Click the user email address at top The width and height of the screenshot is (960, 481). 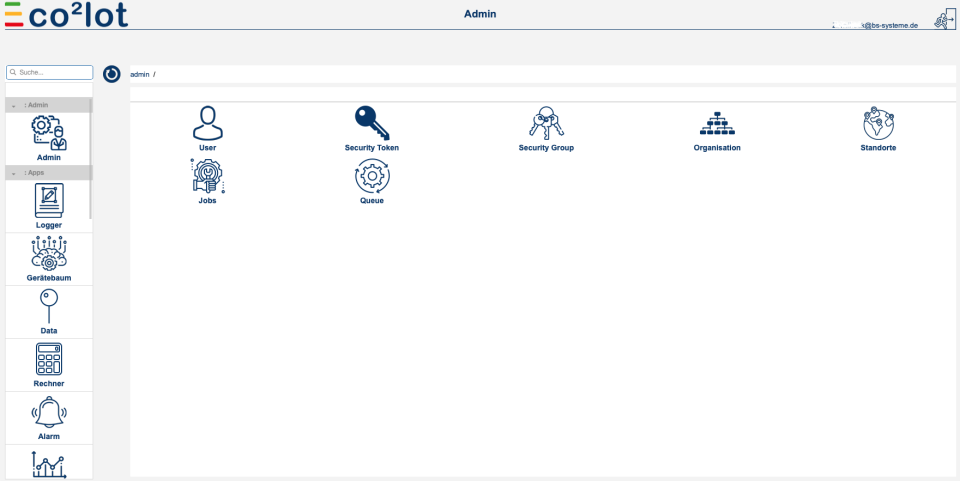coord(875,25)
